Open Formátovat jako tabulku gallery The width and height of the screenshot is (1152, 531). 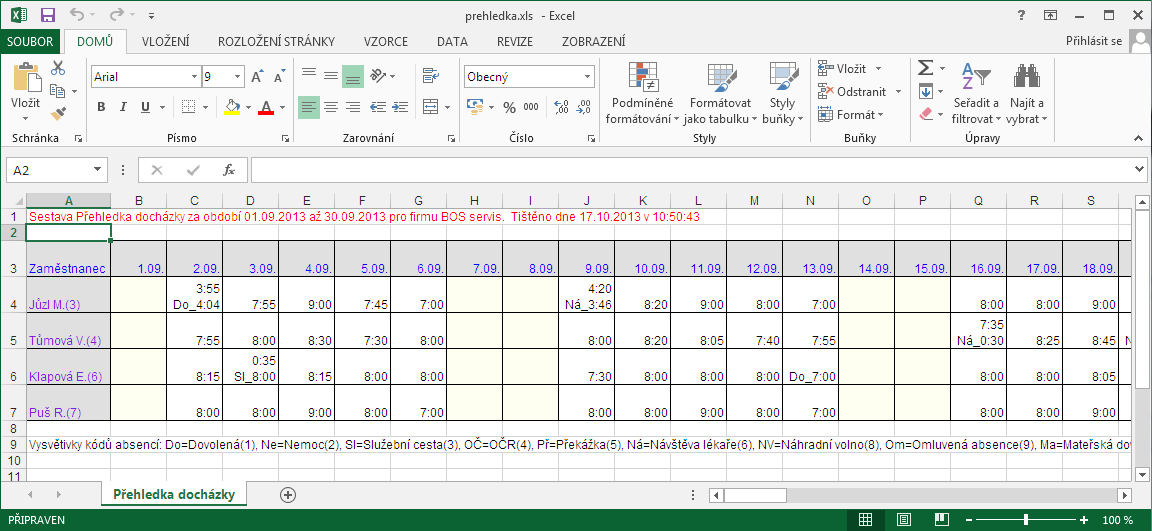pos(720,93)
